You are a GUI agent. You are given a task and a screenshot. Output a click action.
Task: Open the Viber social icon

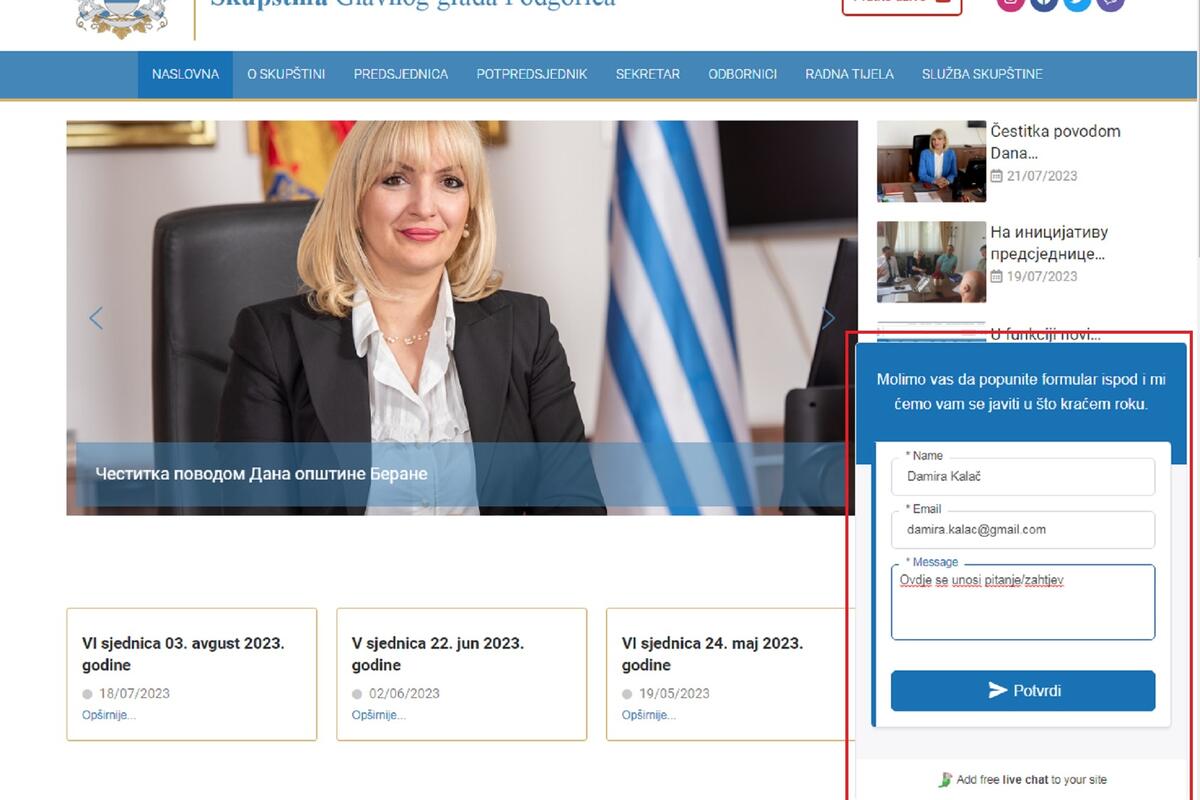tap(1110, 3)
